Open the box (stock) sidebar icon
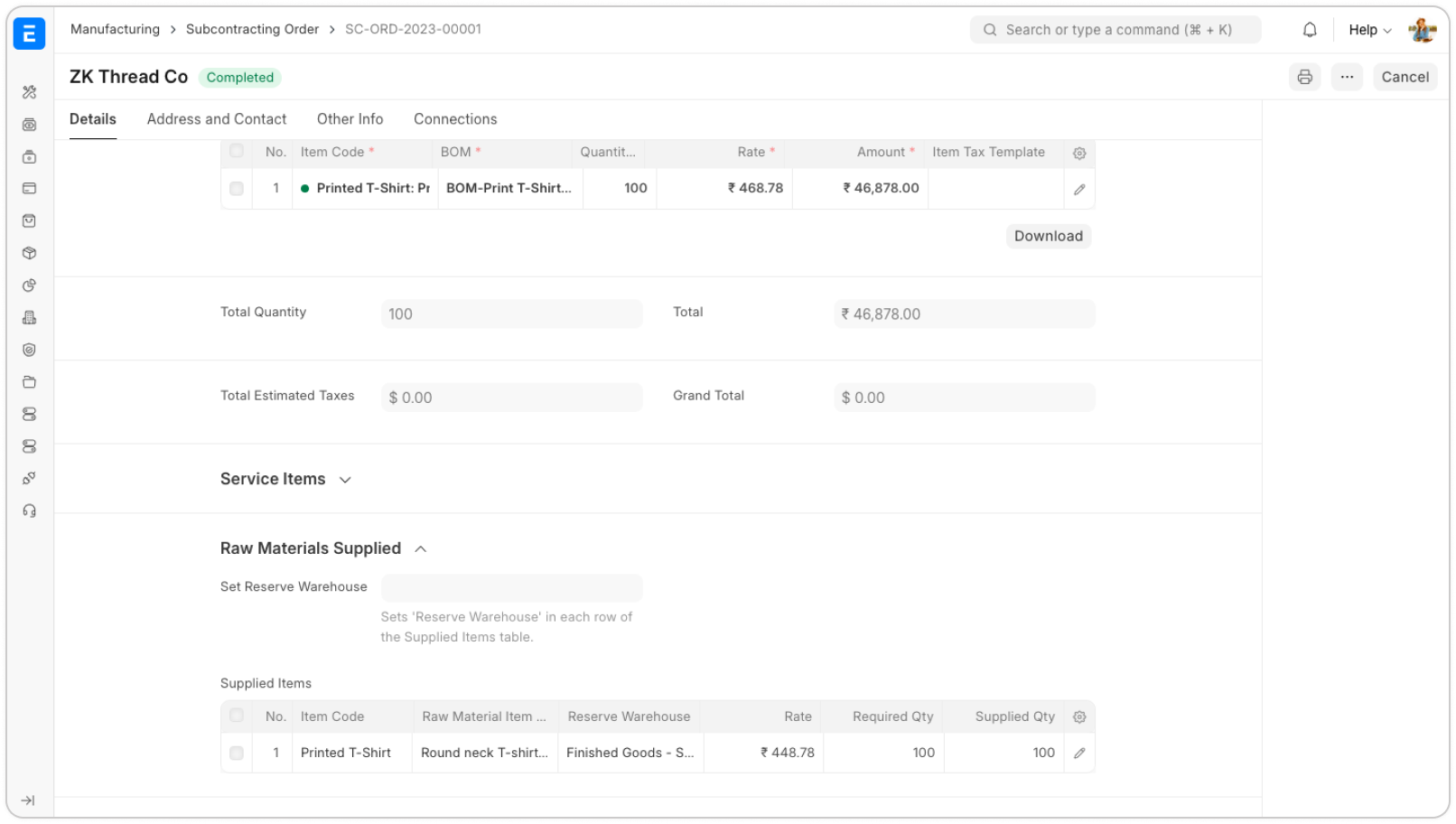 pos(29,253)
